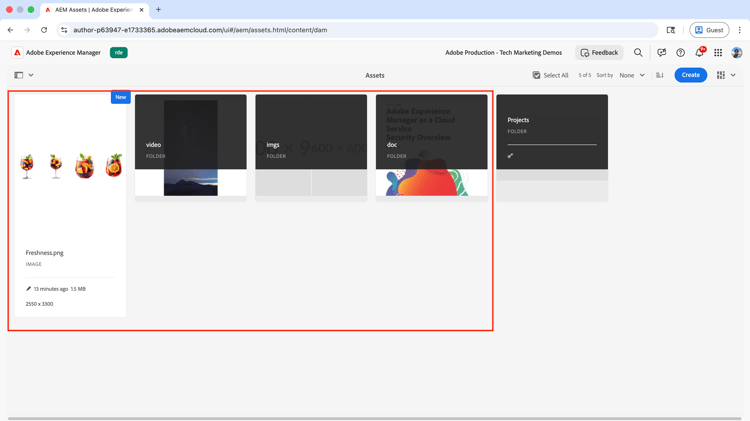Image resolution: width=750 pixels, height=421 pixels.
Task: Click the browser back arrow
Action: [x=11, y=30]
